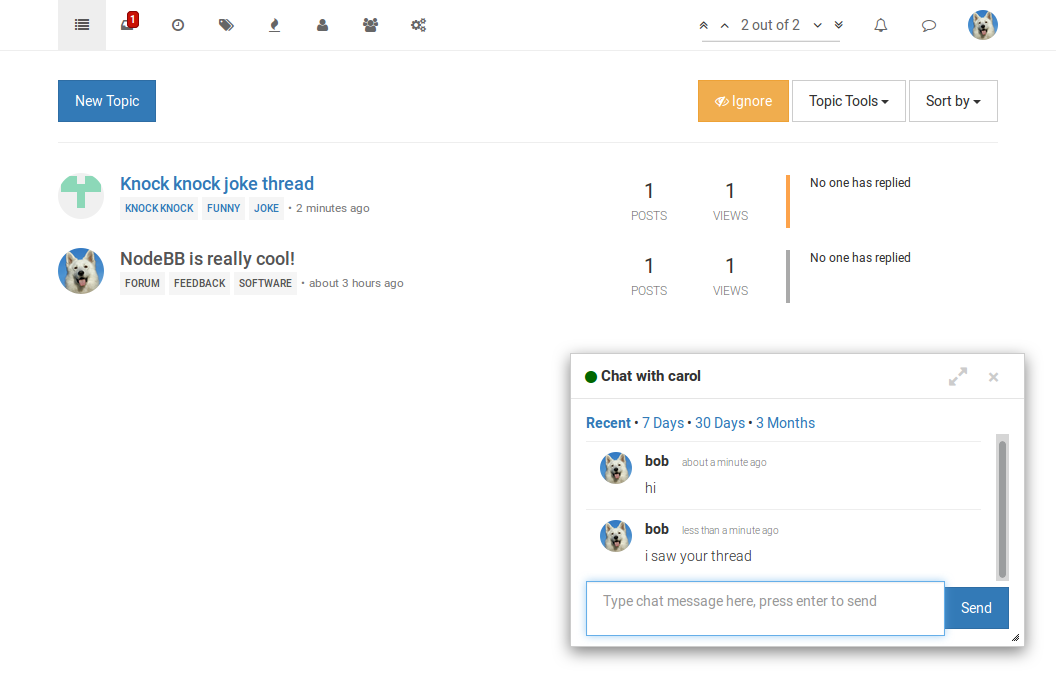Open the Topic Tools dropdown
1056x680 pixels.
coord(848,101)
